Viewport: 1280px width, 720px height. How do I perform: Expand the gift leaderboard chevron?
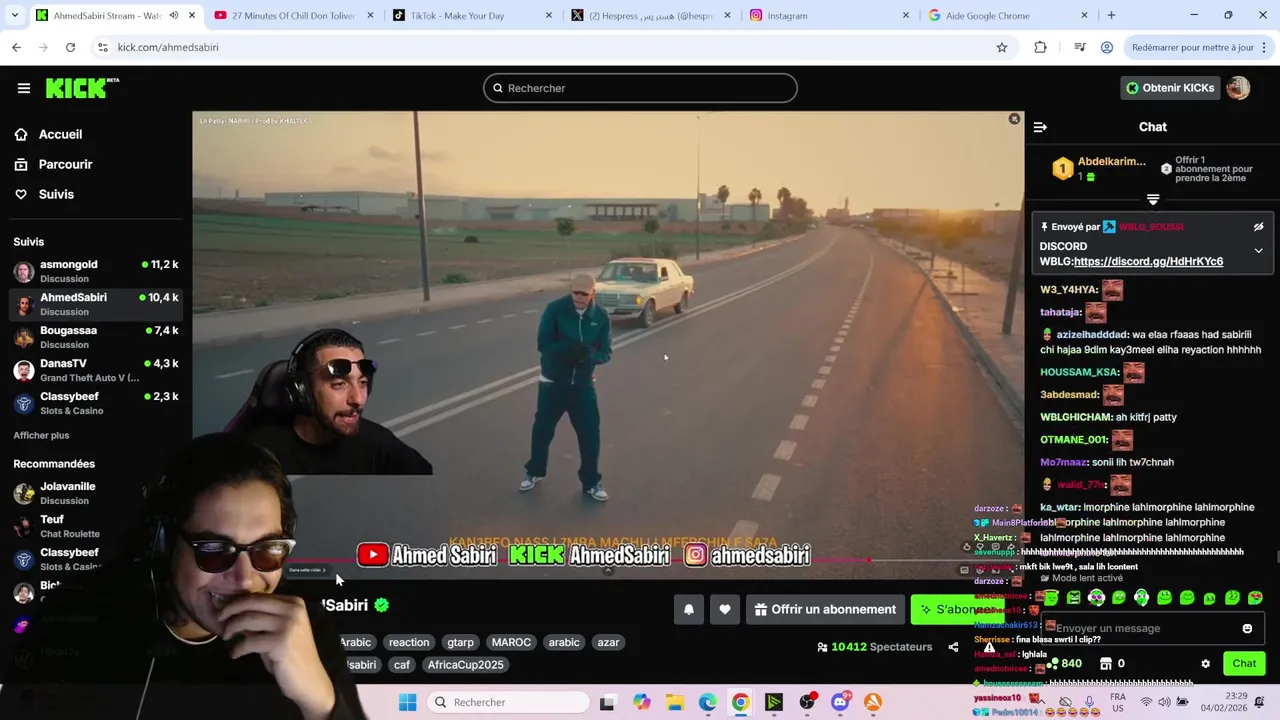point(1153,200)
